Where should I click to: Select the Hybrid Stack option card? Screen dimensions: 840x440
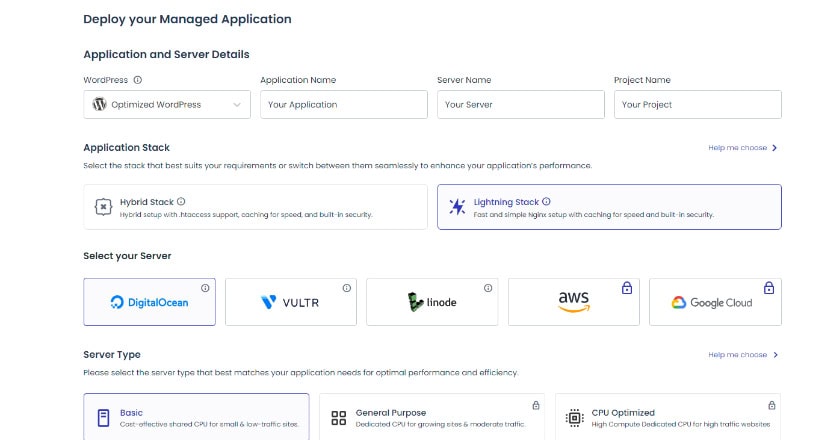tap(256, 207)
